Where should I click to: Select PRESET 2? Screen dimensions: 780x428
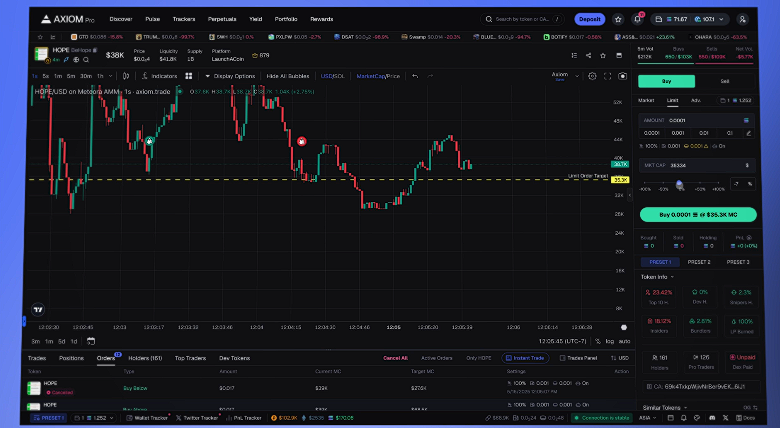(699, 262)
